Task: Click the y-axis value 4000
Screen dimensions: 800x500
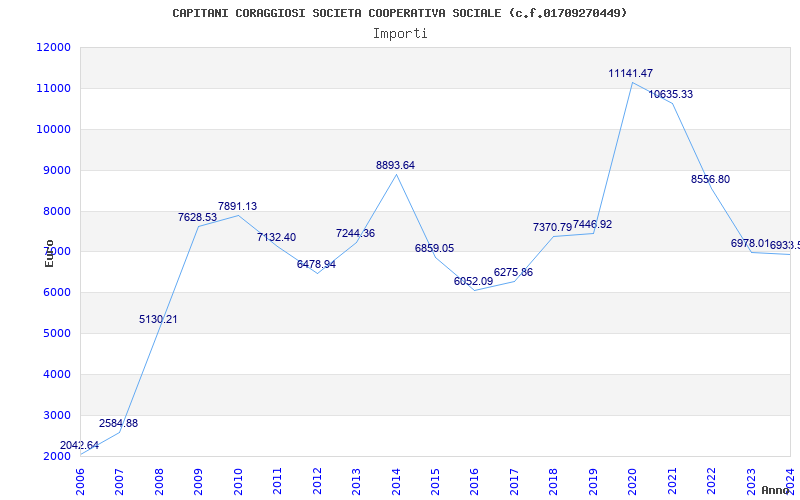Action: 56,374
